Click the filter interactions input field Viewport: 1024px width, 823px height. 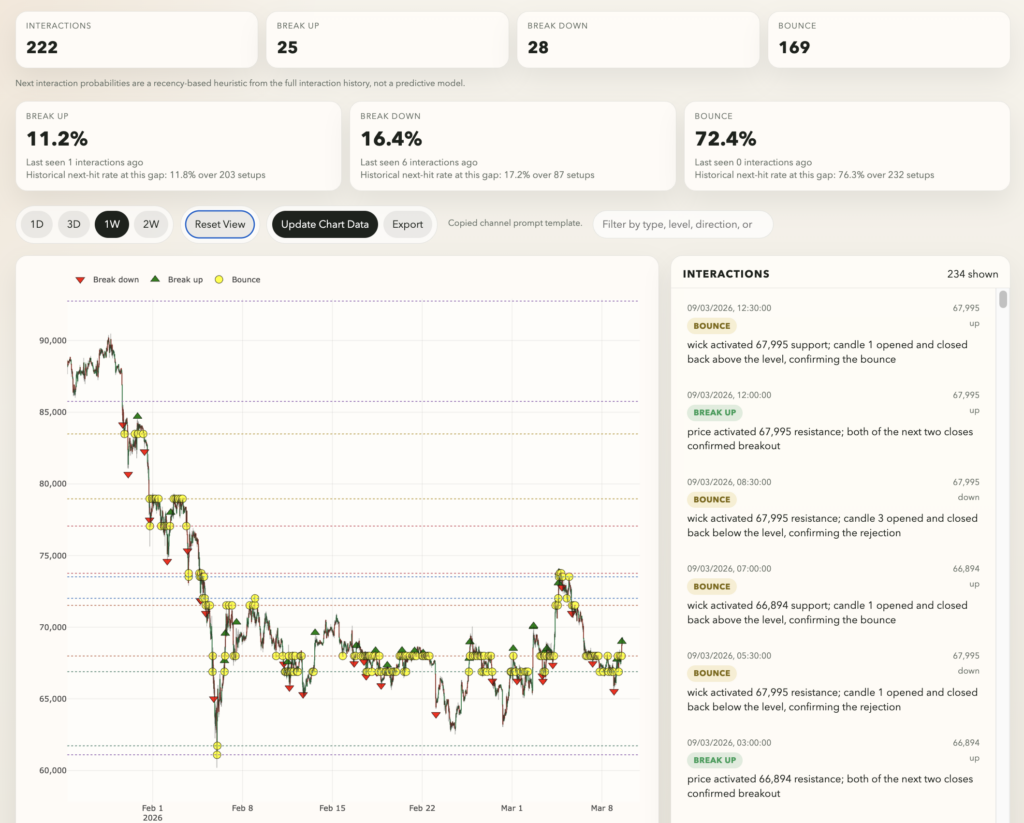point(682,224)
